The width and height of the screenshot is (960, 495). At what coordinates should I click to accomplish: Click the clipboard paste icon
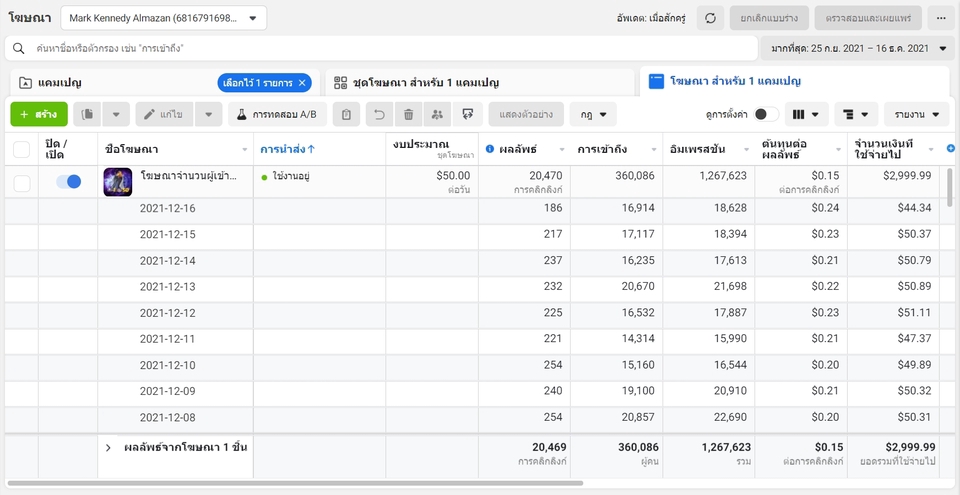click(347, 115)
